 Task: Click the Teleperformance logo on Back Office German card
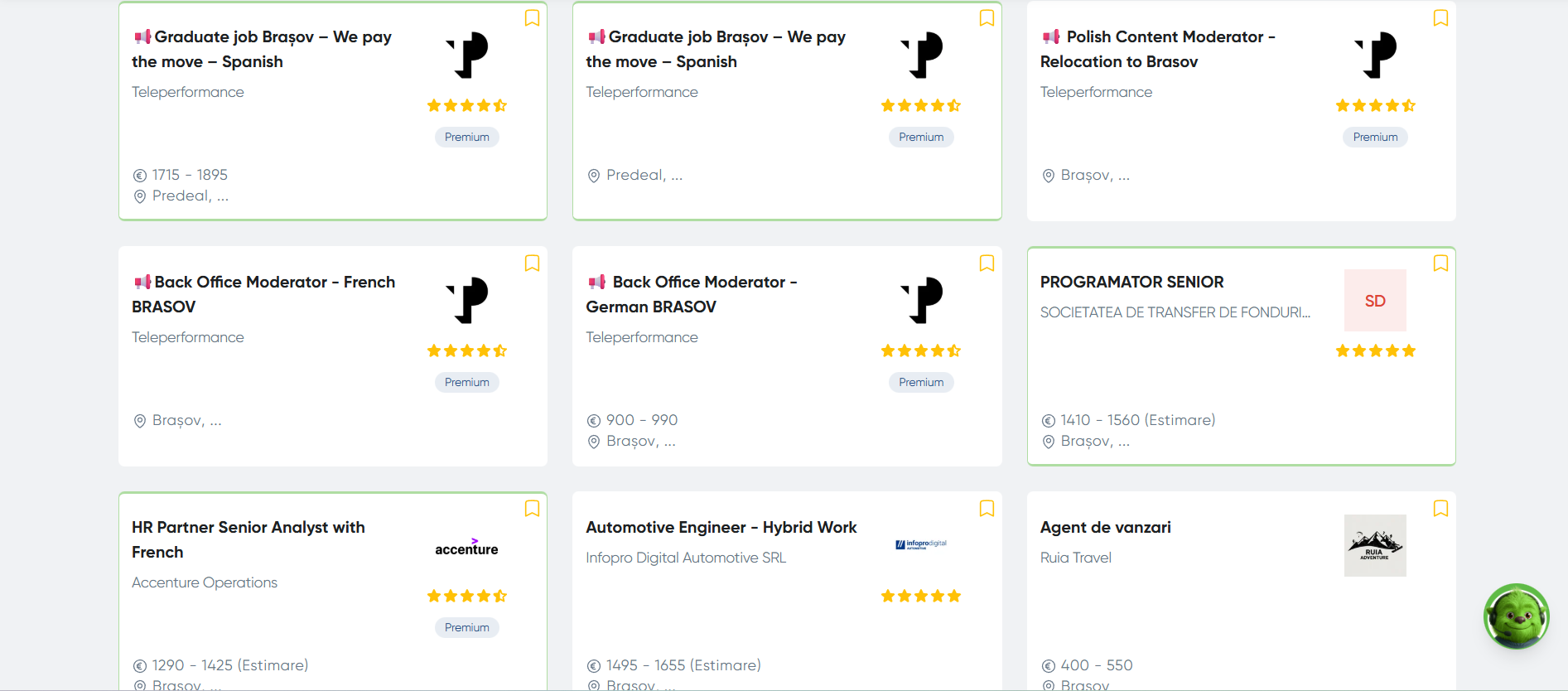(921, 300)
